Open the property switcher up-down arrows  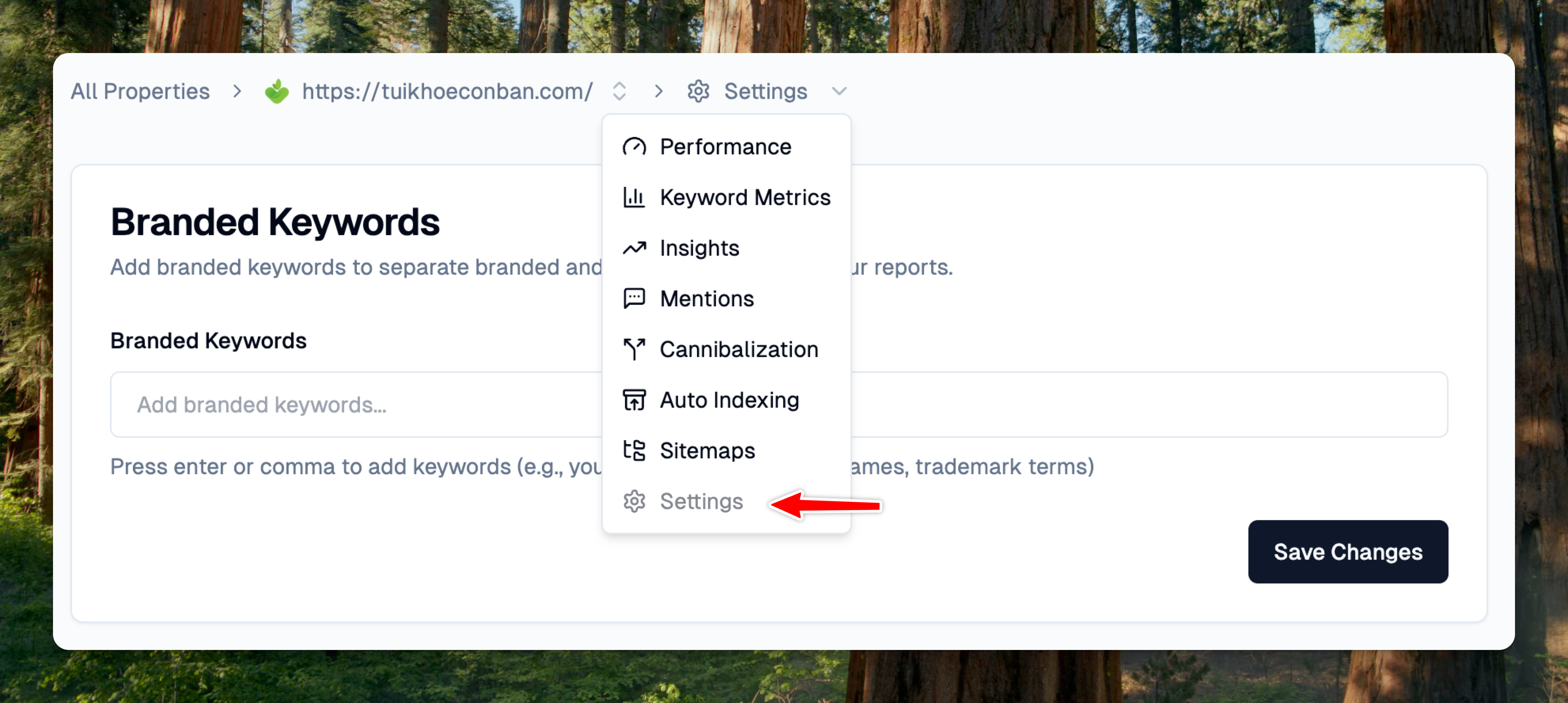619,91
